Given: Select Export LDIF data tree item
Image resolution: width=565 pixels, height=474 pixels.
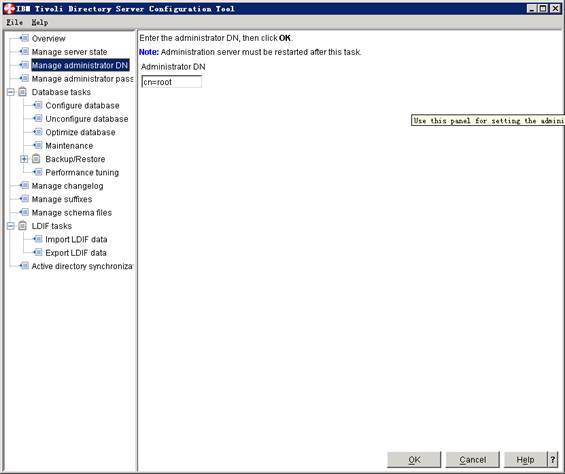Looking at the screenshot, I should coord(76,253).
